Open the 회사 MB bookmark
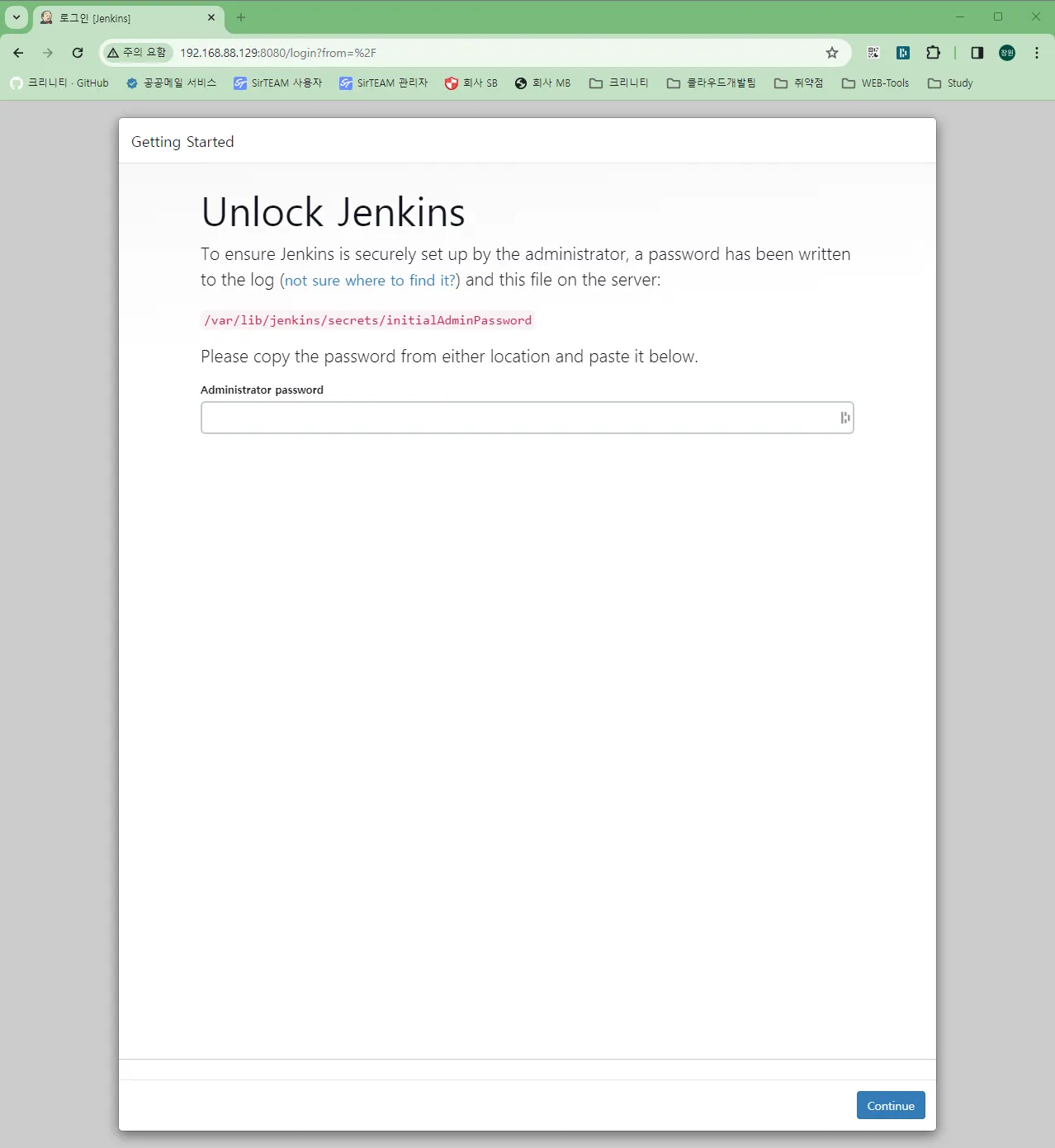1055x1148 pixels. pos(543,83)
